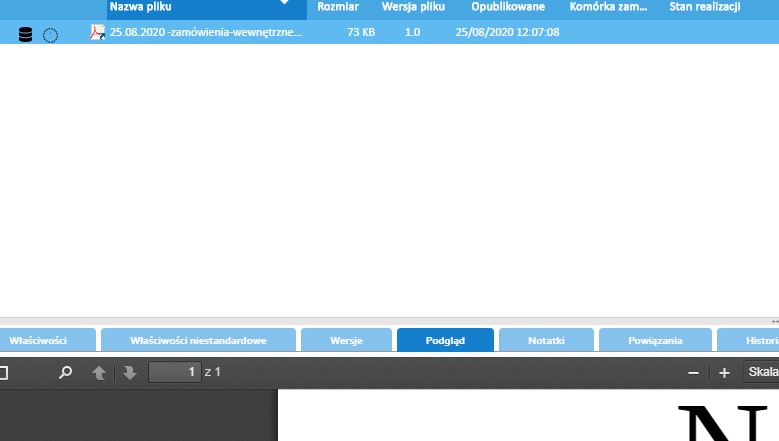The height and width of the screenshot is (441, 779).
Task: Click sort arrow on Nazwa pliku column
Action: pos(285,2)
